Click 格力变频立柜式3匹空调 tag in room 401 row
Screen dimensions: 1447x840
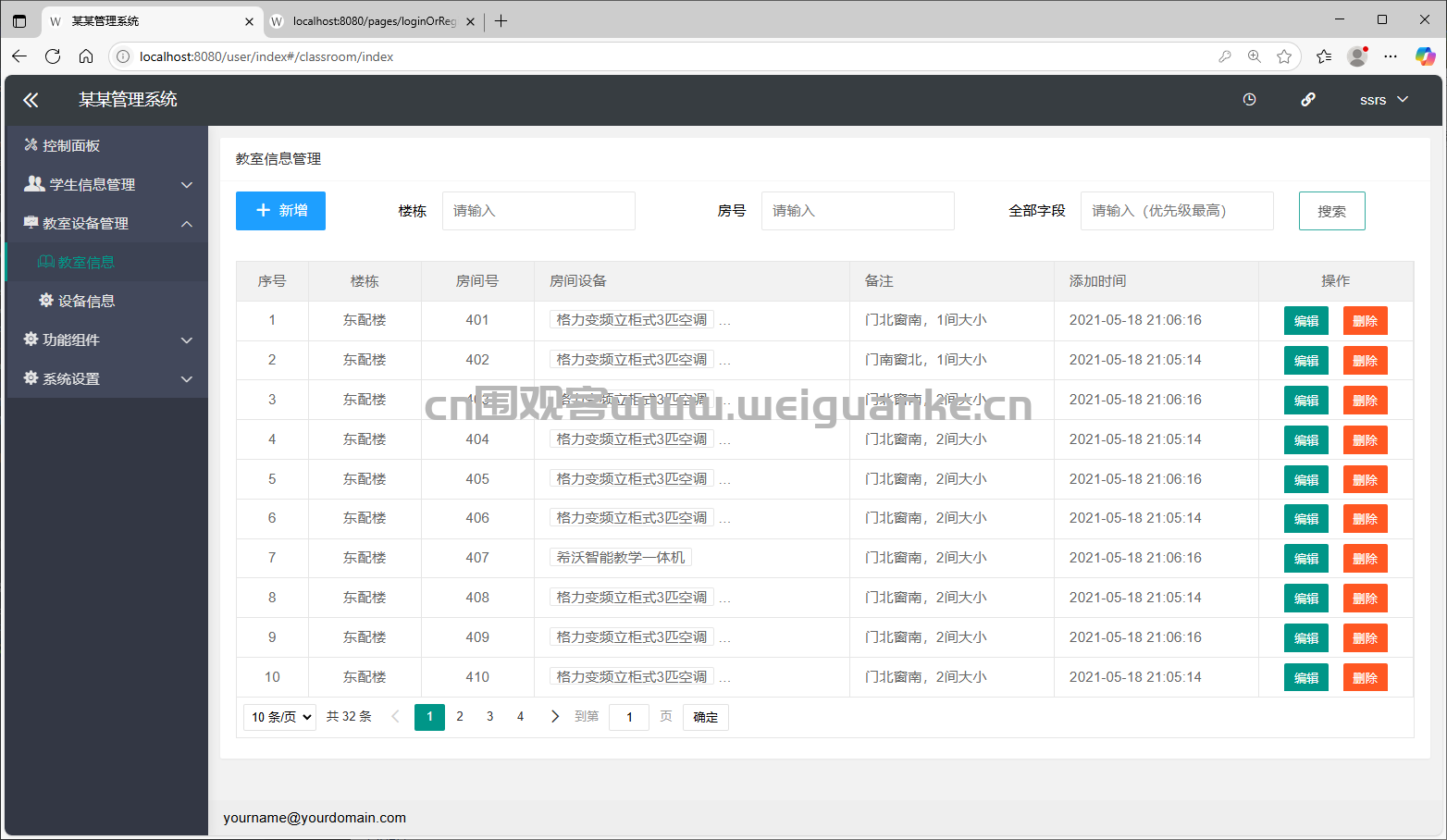coord(632,319)
